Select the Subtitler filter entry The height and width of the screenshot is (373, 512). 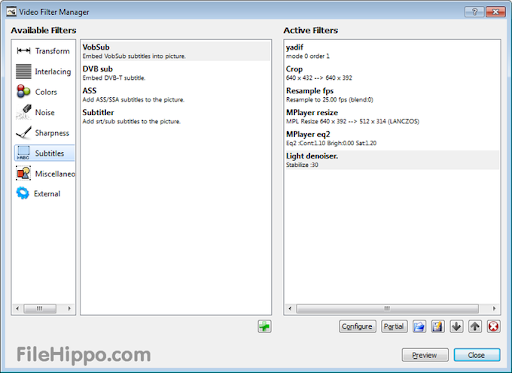176,116
